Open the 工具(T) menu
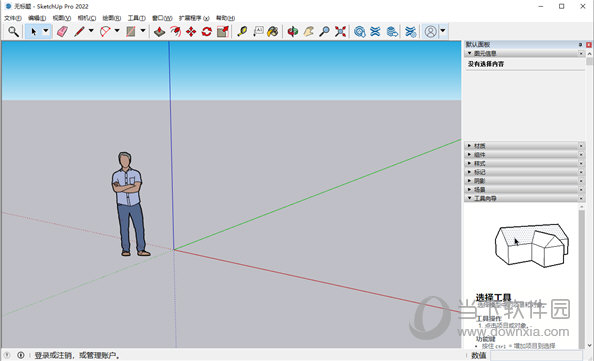This screenshot has width=594, height=361. (x=136, y=18)
